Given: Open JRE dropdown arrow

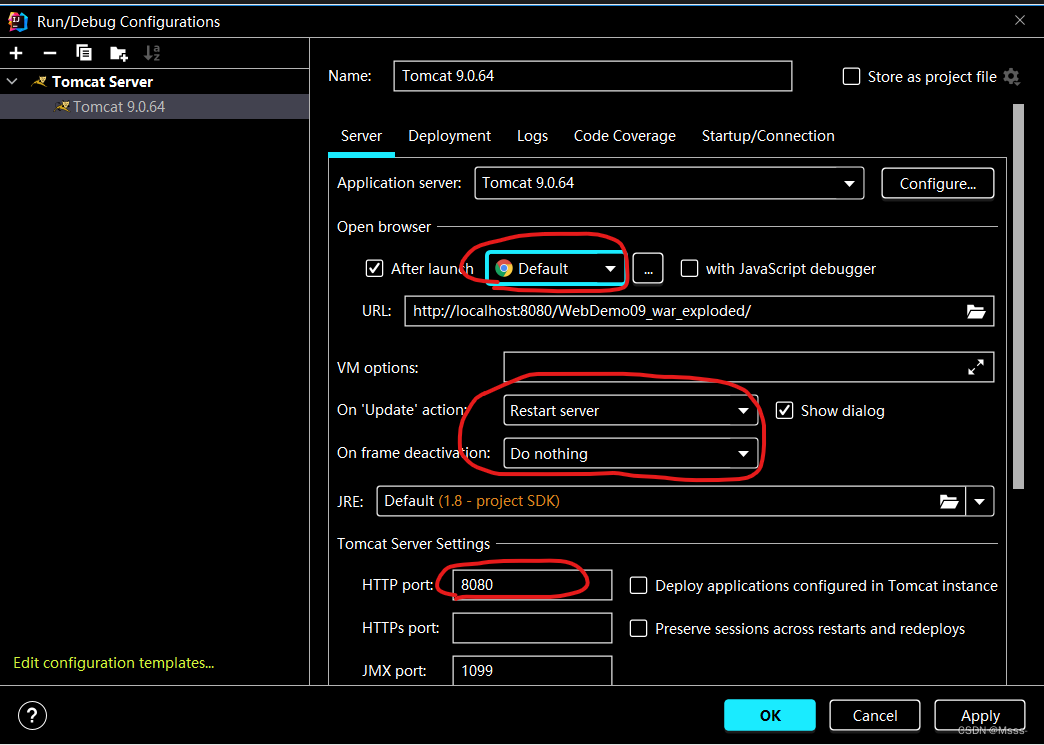Looking at the screenshot, I should click(979, 501).
